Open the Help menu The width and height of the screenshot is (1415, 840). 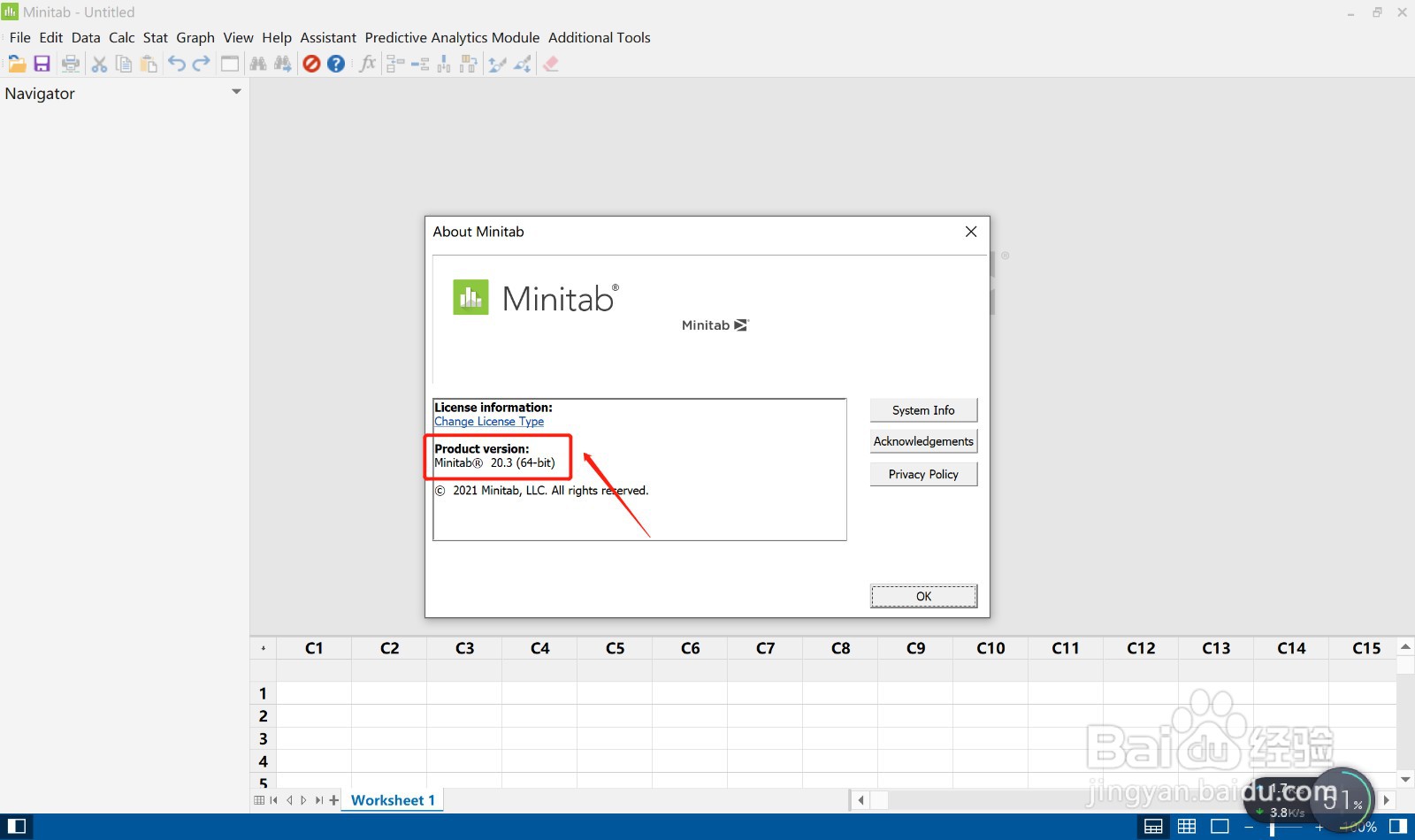tap(277, 37)
